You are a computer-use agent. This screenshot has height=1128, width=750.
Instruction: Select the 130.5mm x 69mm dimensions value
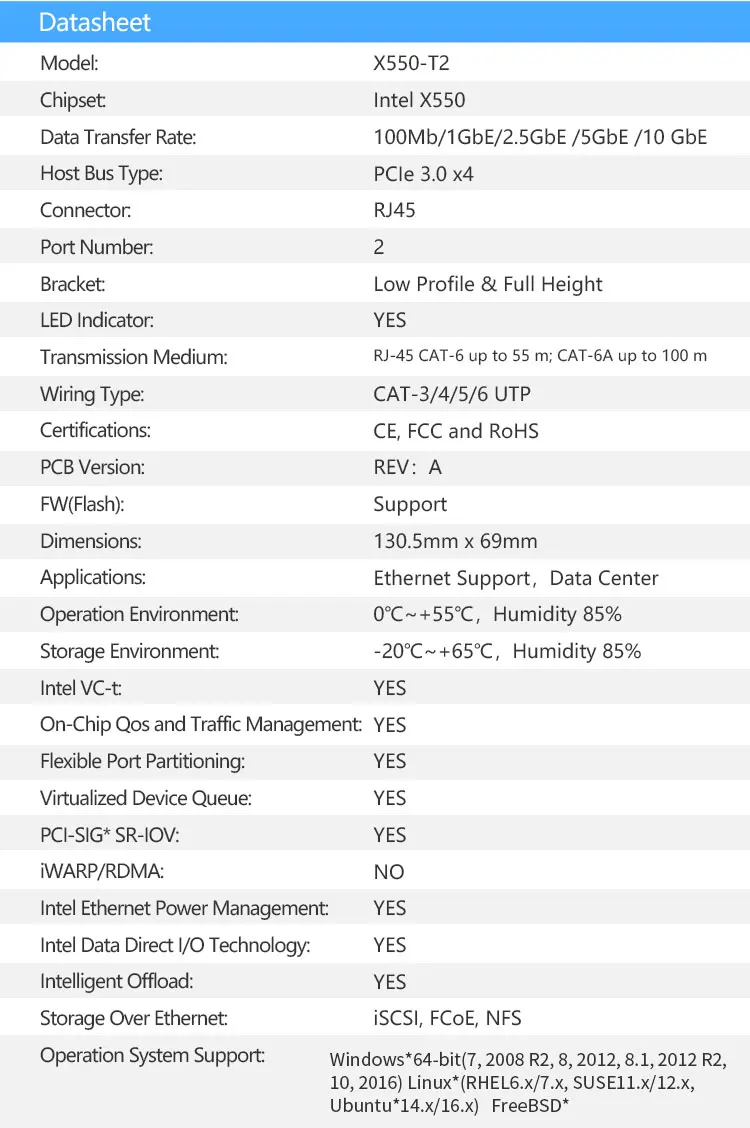pyautogui.click(x=455, y=541)
